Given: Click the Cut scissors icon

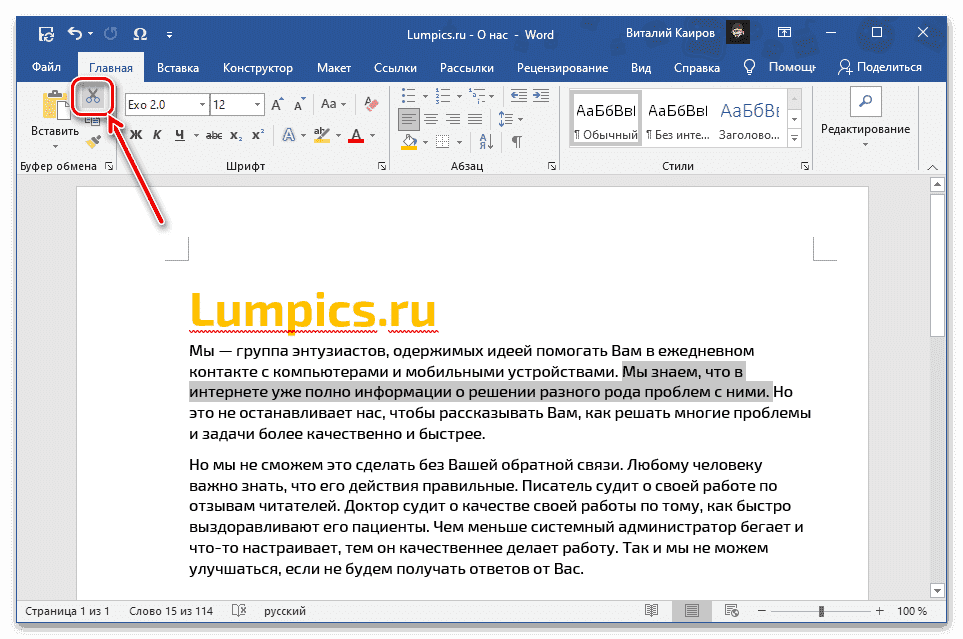Looking at the screenshot, I should point(93,97).
